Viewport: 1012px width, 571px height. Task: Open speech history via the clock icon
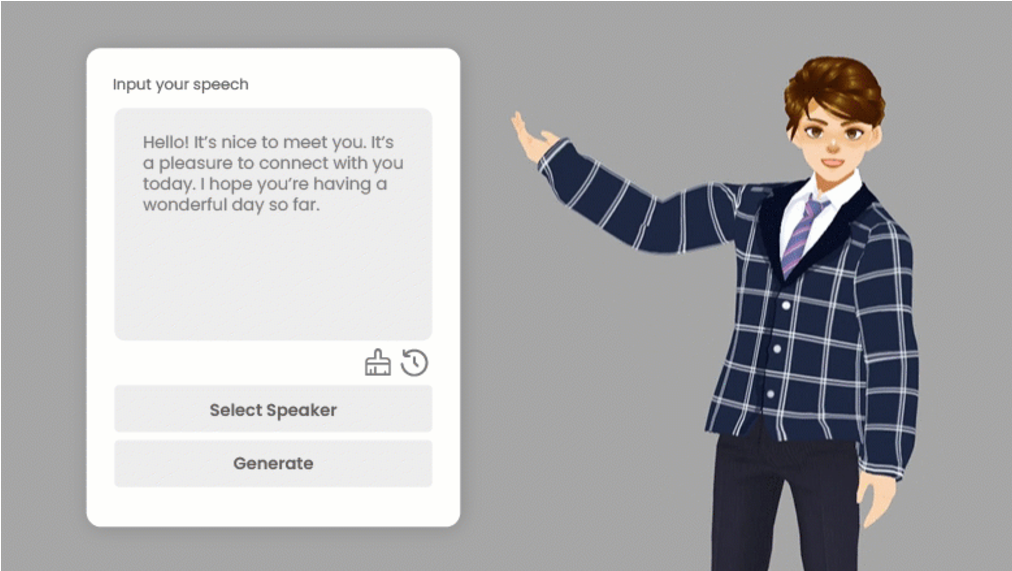[x=414, y=363]
